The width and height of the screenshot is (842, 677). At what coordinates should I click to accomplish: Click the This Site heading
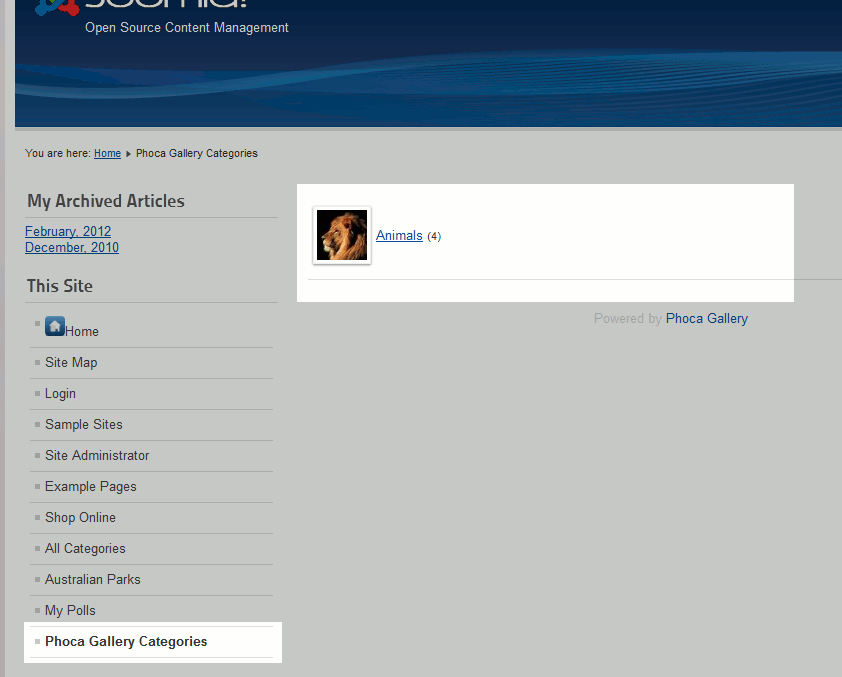click(x=60, y=286)
